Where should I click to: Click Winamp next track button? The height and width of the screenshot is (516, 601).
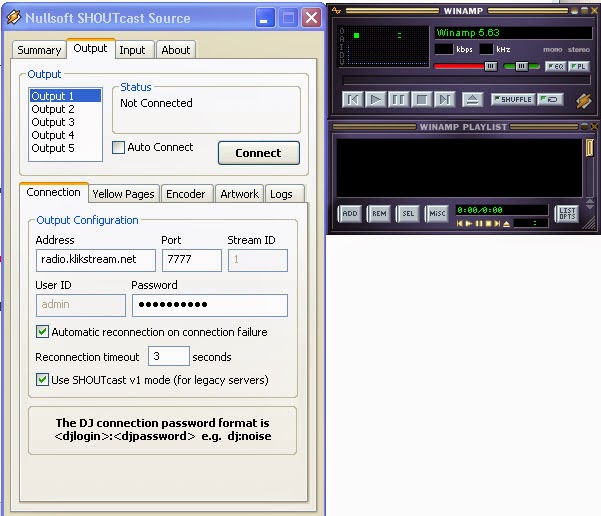tap(445, 100)
